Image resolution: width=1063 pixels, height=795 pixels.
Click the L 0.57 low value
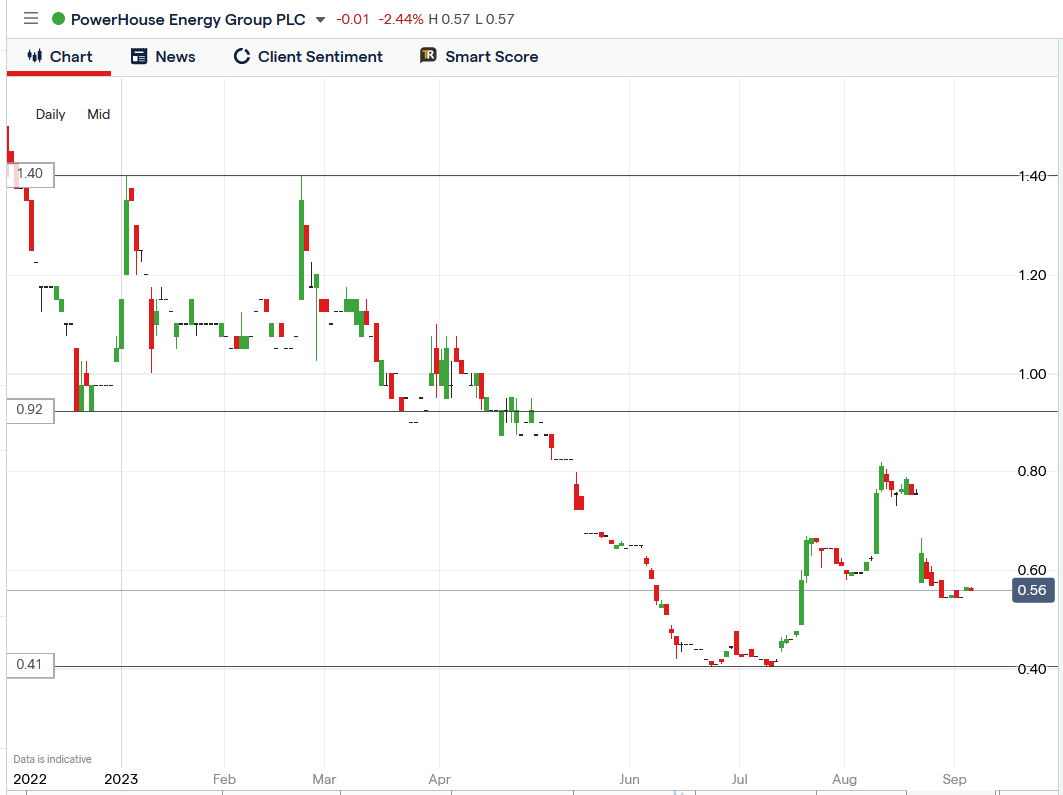(494, 20)
